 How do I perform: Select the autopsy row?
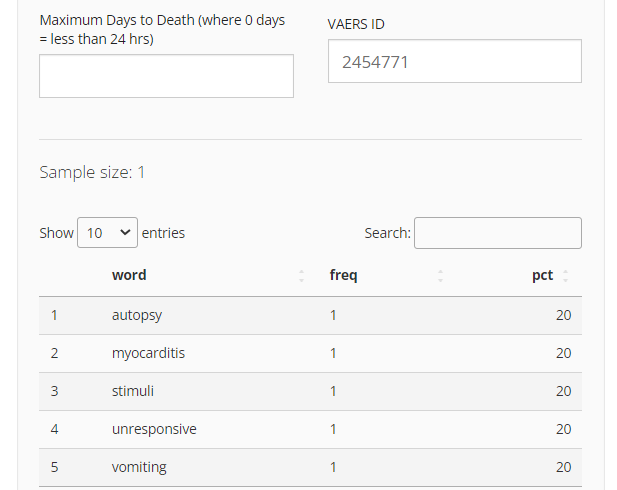(310, 316)
